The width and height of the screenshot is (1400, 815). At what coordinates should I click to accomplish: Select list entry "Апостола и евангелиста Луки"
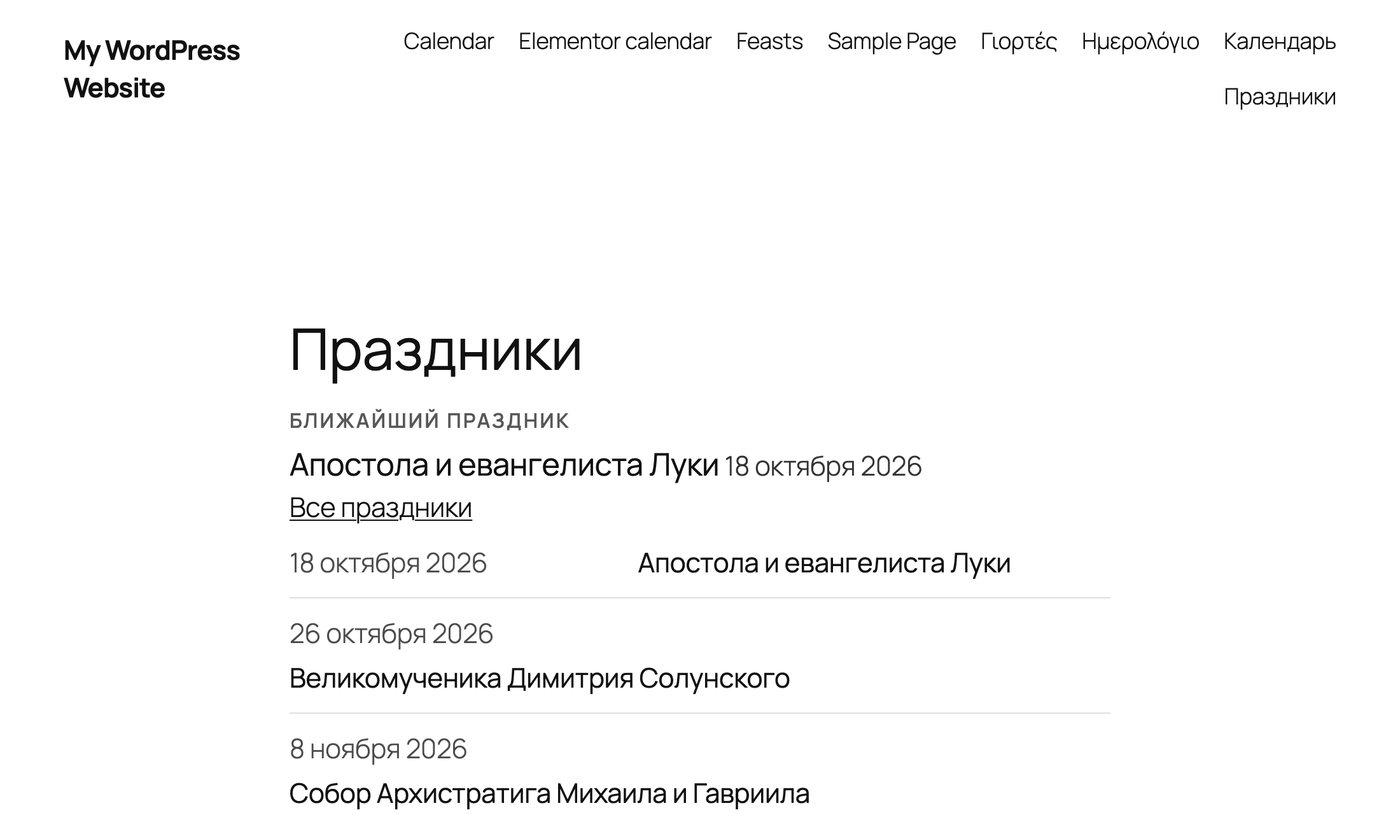point(824,563)
